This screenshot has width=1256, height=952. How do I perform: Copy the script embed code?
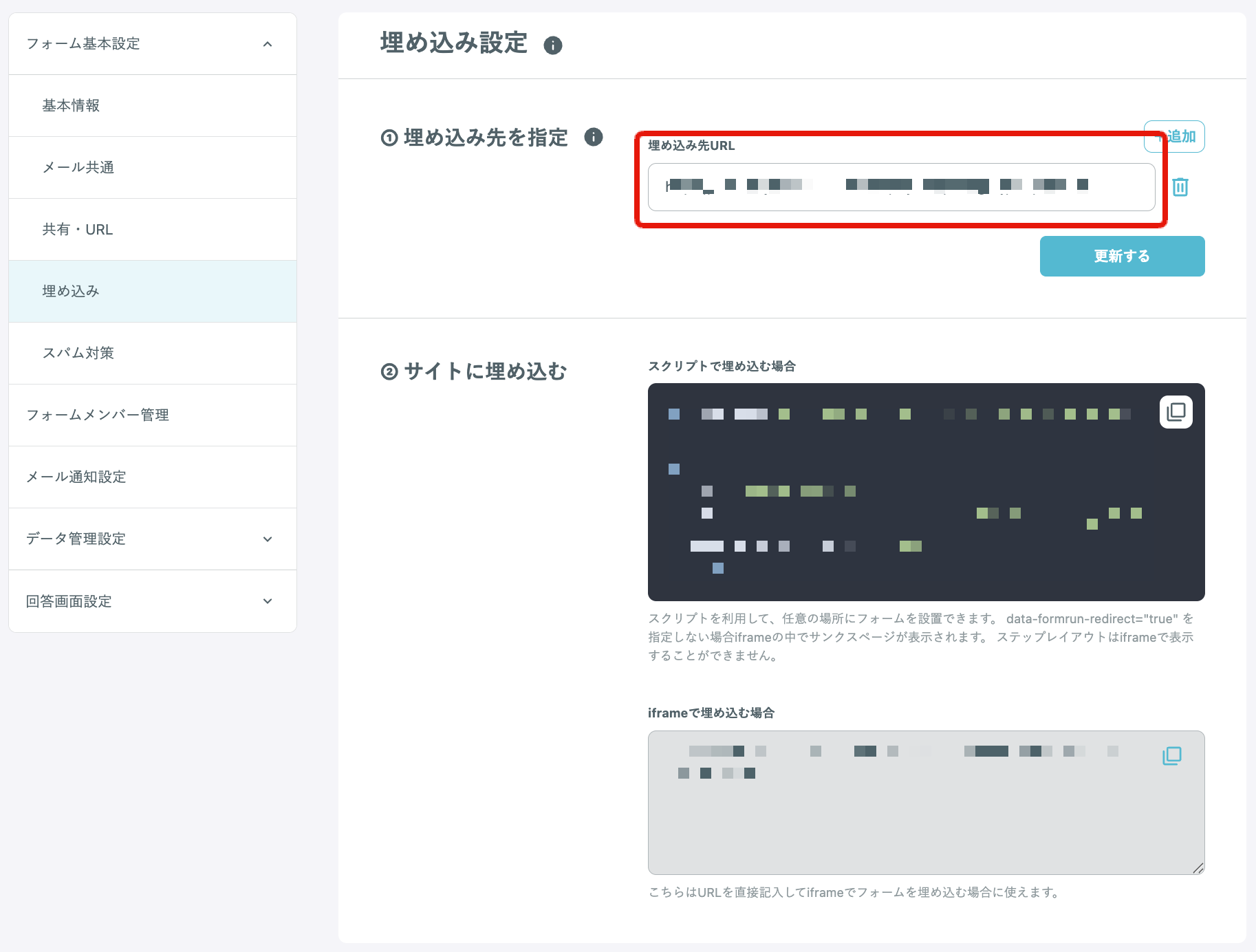(x=1176, y=412)
